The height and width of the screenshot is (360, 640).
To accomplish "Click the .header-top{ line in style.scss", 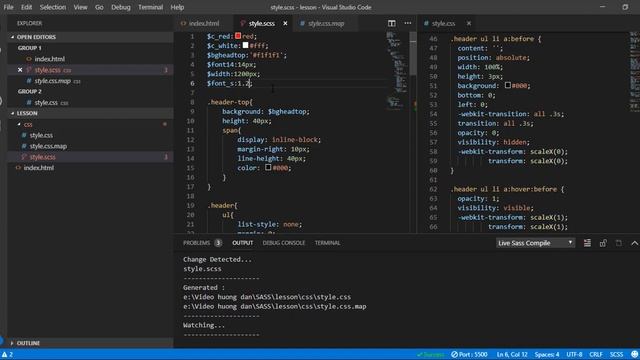I will click(230, 102).
